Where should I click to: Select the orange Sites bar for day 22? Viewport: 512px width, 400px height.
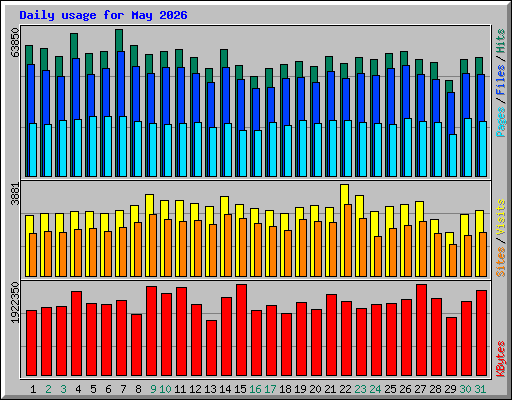[x=348, y=240]
